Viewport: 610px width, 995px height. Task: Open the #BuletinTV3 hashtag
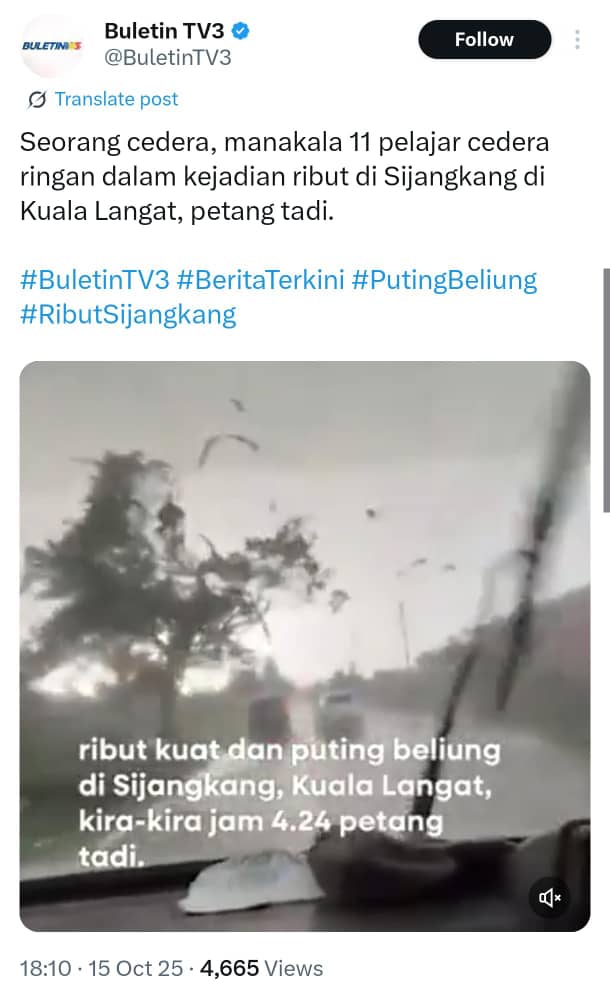[x=95, y=280]
